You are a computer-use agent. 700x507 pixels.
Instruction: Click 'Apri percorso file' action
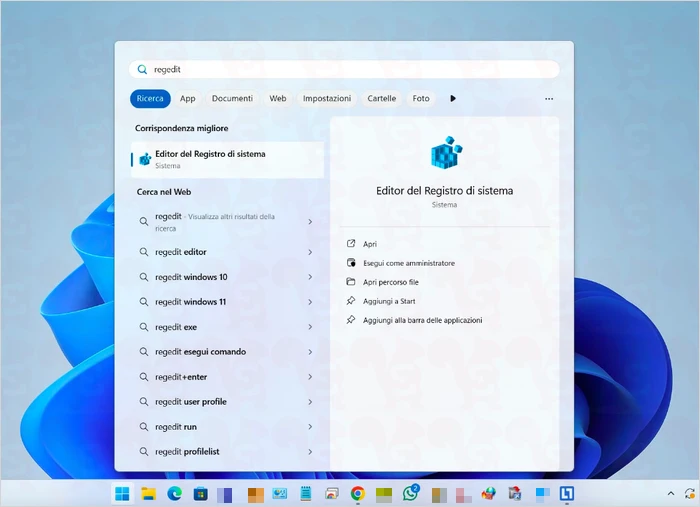click(x=390, y=282)
